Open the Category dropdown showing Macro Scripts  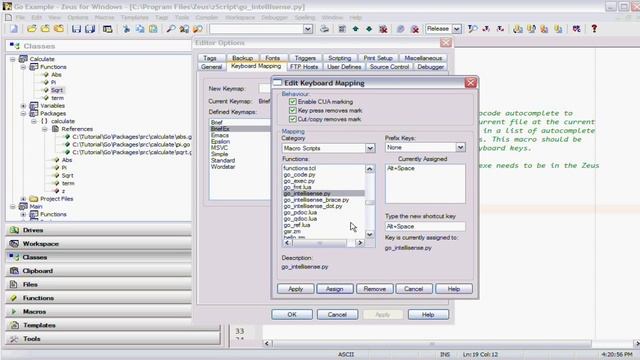point(370,148)
